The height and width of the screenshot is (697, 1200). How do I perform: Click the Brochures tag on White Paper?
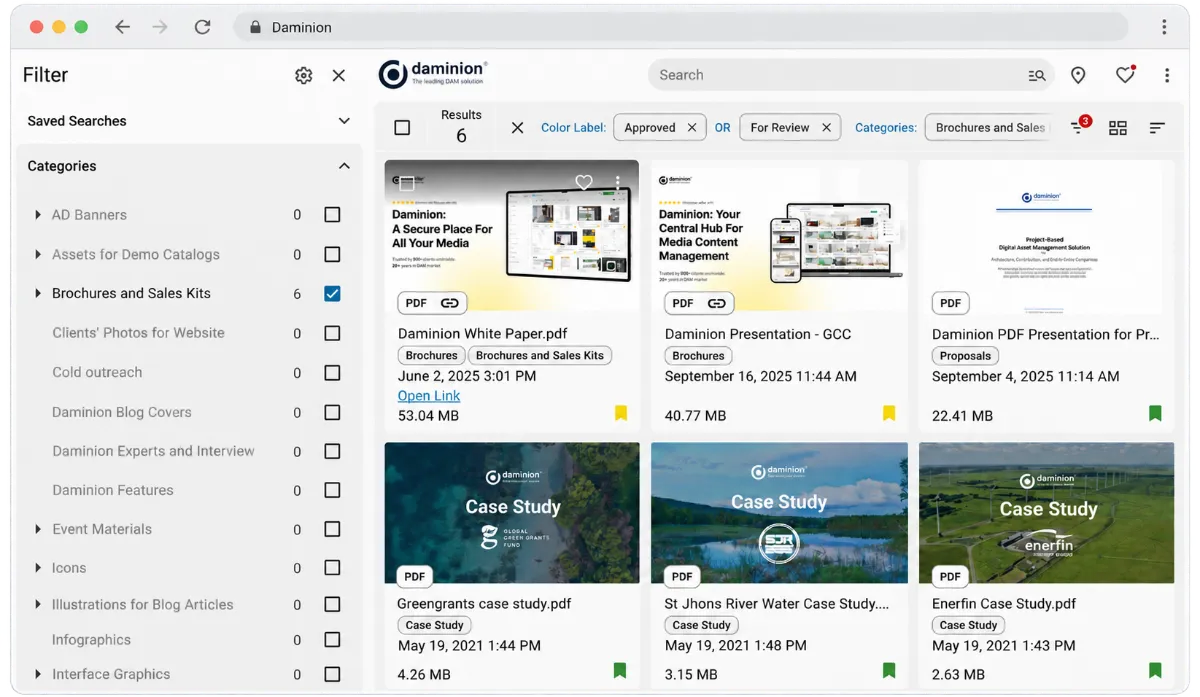click(432, 355)
